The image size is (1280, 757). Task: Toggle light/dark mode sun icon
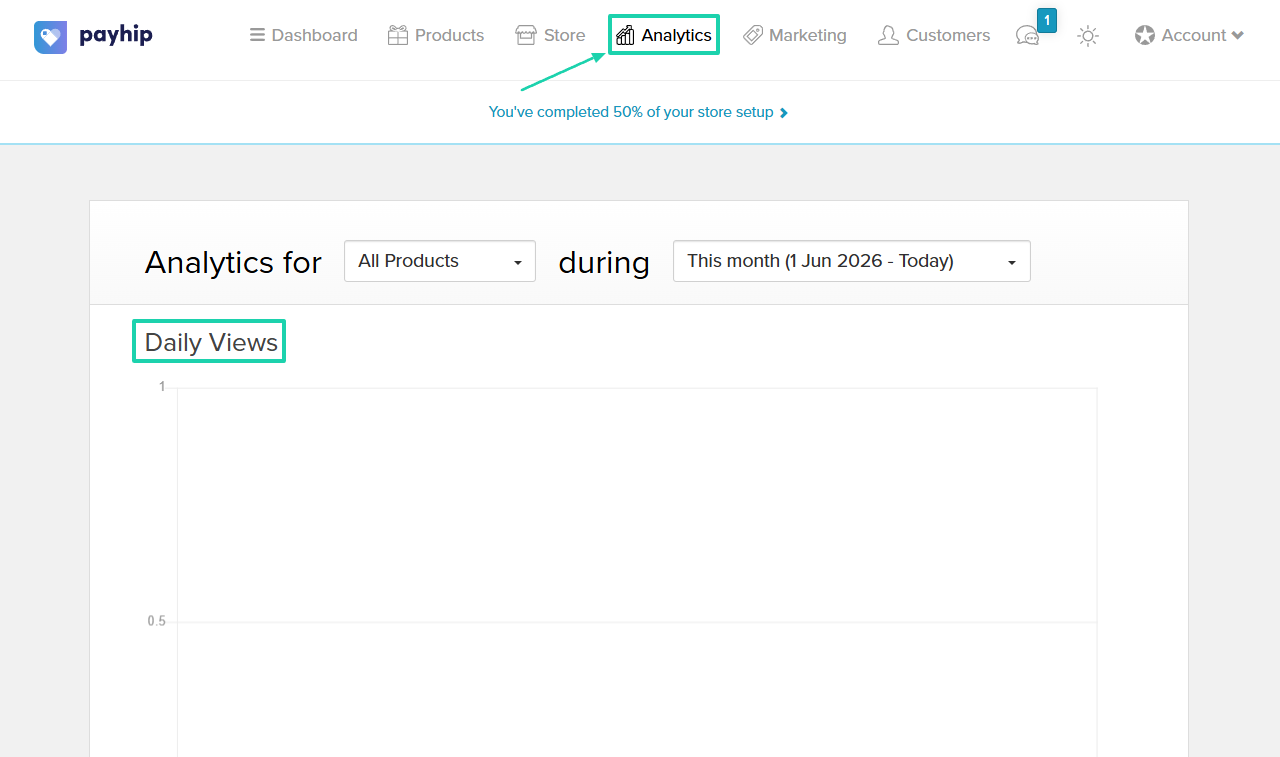click(x=1088, y=36)
